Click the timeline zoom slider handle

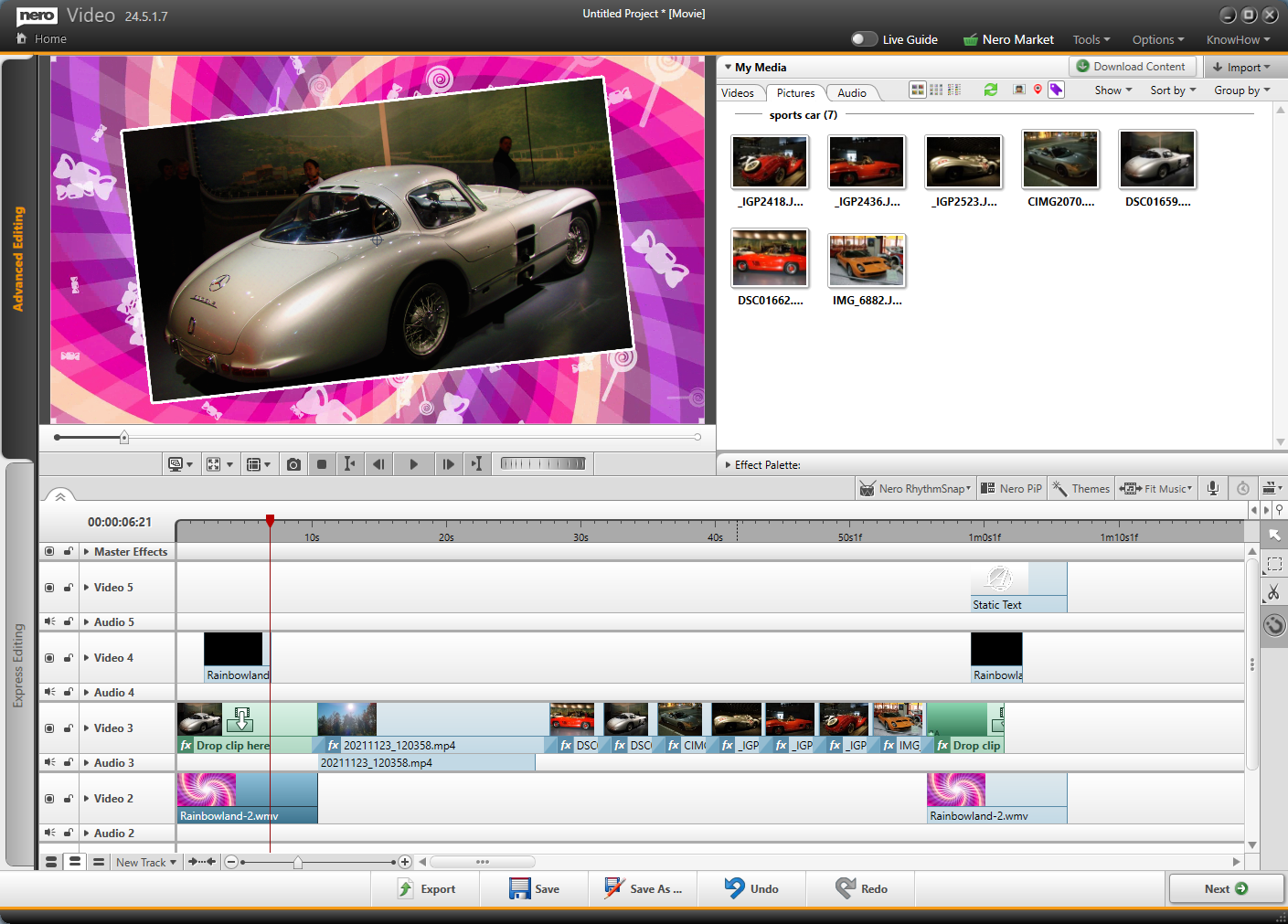[x=298, y=862]
